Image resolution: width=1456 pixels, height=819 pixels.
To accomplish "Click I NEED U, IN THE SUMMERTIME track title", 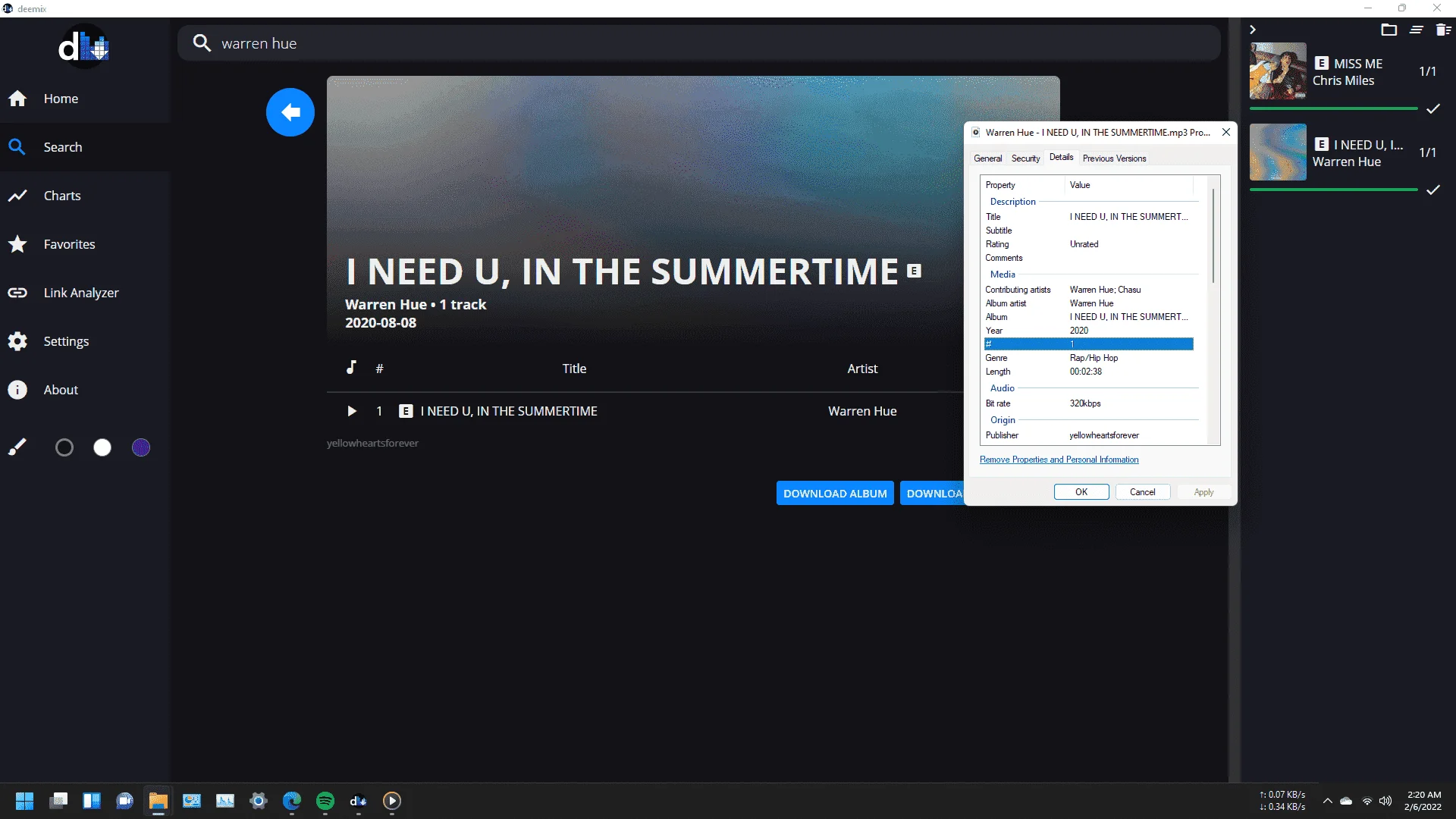I will (509, 411).
